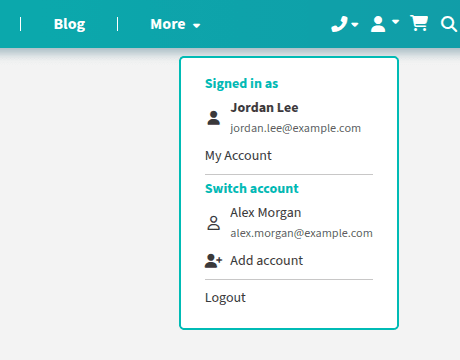Open the shopping cart icon
This screenshot has height=360, width=460.
pyautogui.click(x=419, y=23)
